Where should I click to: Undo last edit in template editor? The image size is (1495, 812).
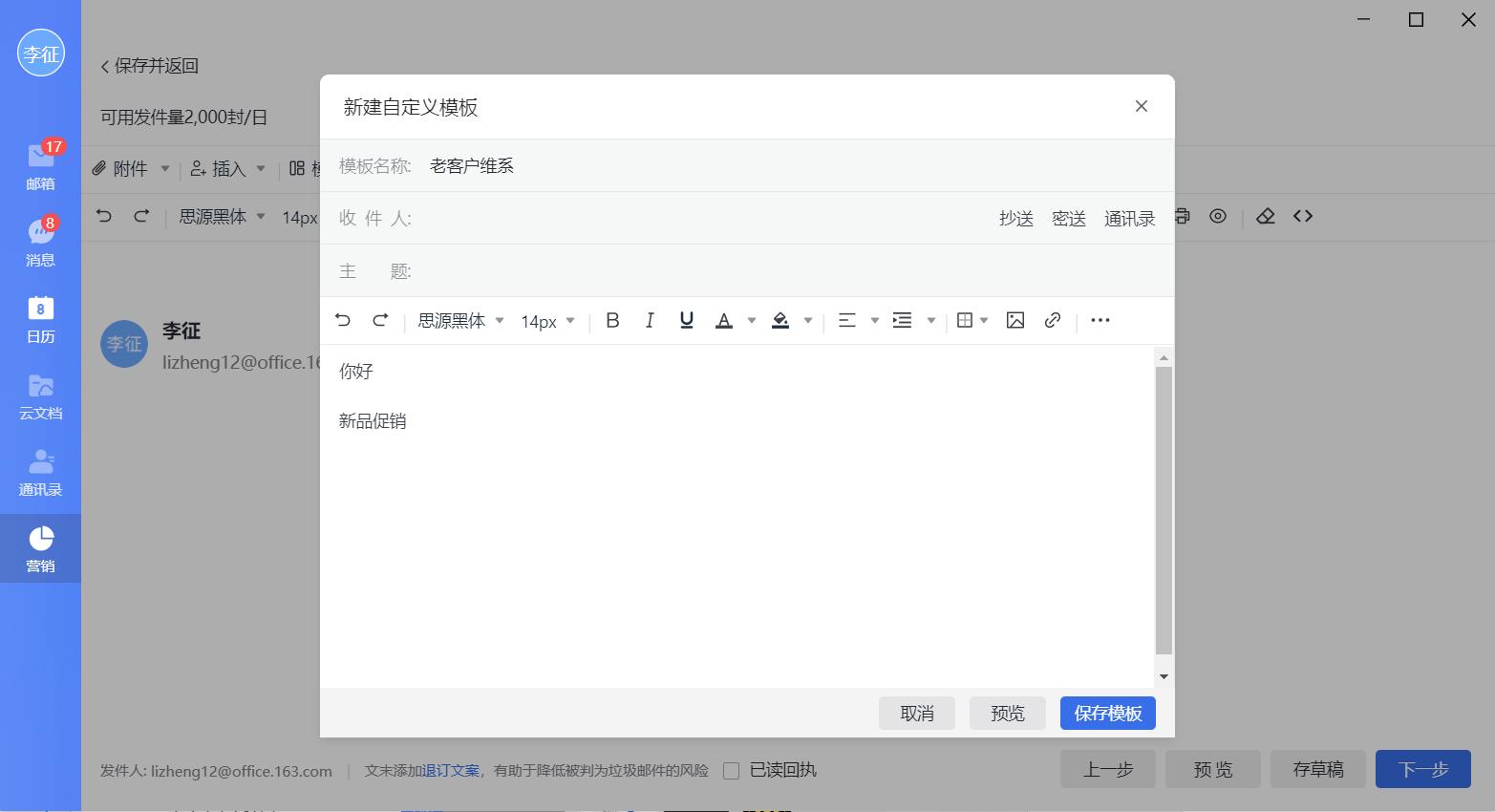343,321
